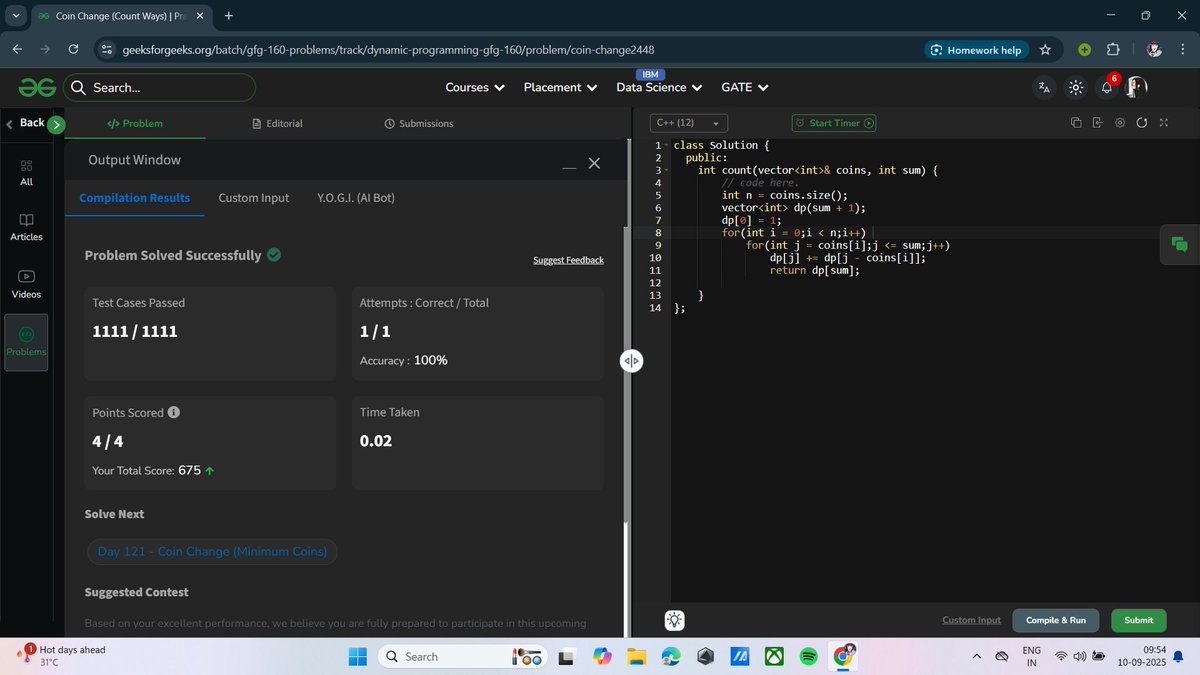Close the Output Window with X

click(594, 163)
